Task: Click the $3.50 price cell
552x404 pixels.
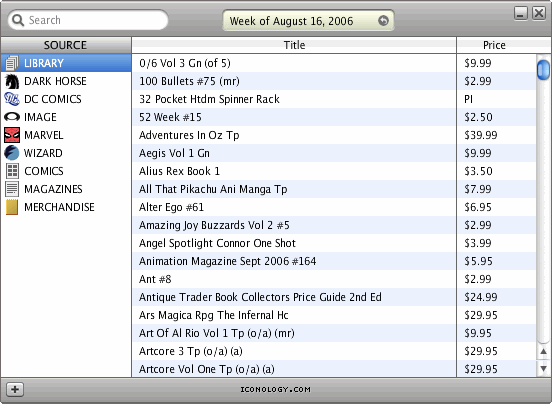Action: tap(497, 171)
